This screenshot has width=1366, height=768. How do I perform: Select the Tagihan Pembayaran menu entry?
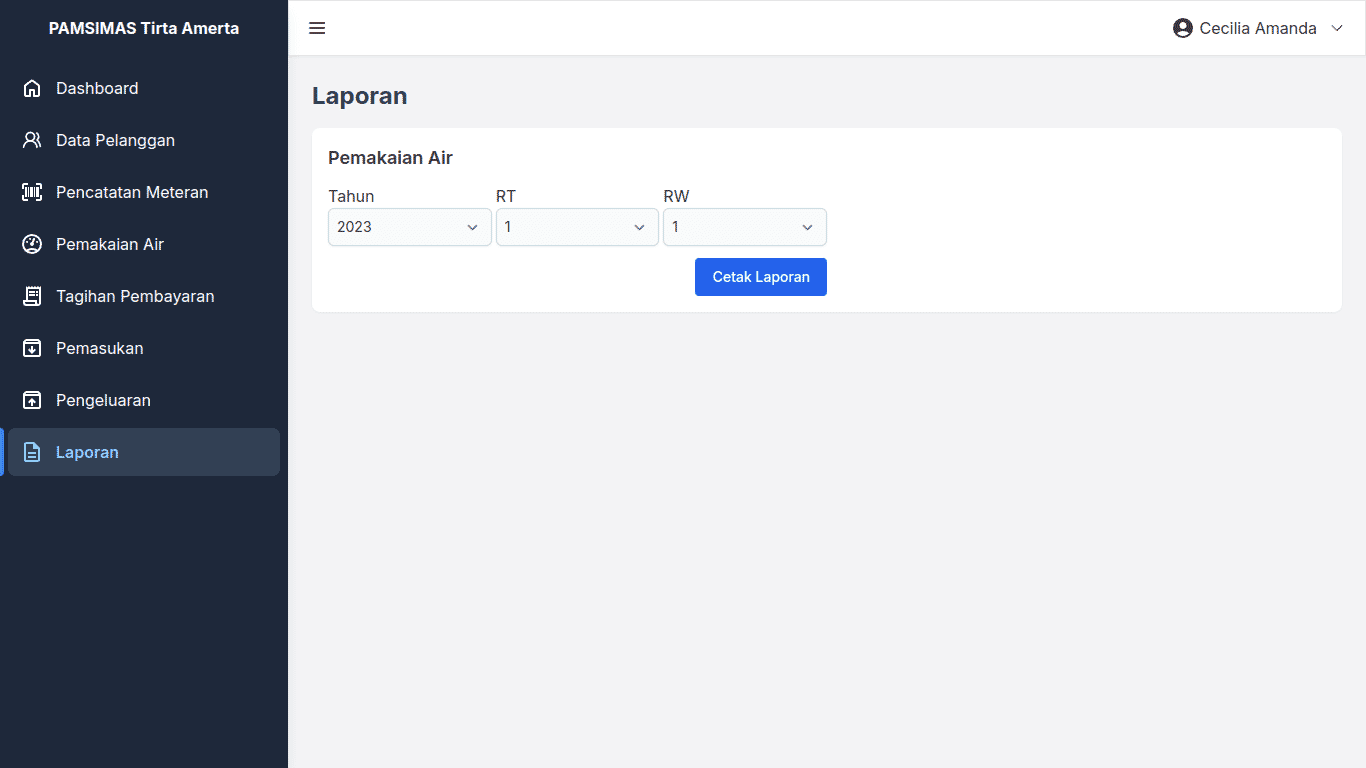135,296
